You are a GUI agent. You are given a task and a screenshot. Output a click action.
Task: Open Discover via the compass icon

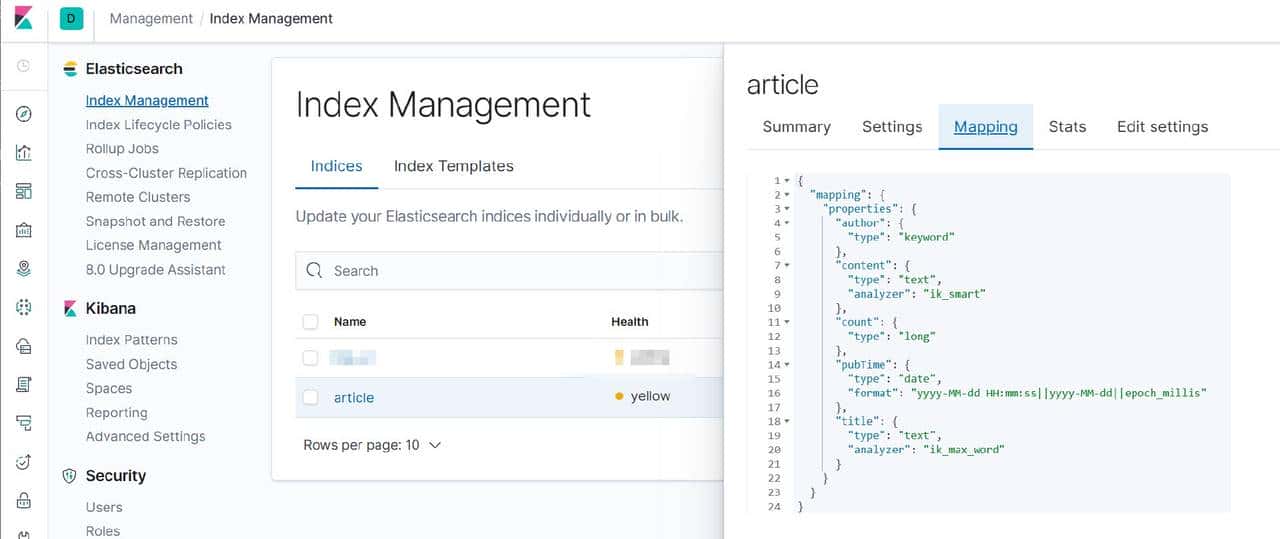(24, 114)
